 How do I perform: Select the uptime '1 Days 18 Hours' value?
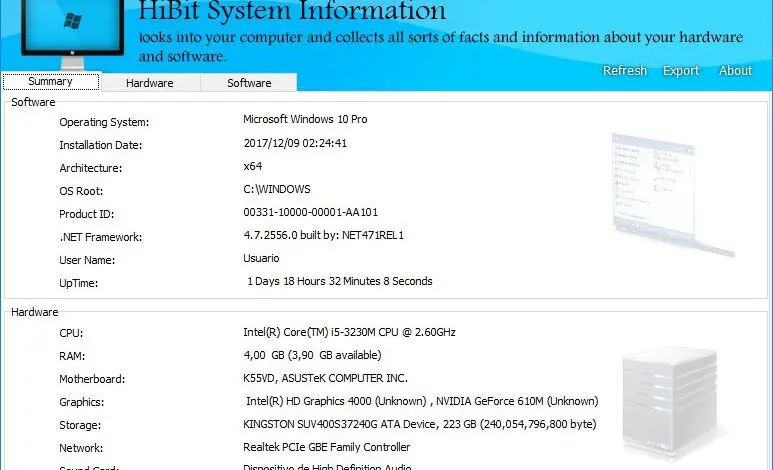340,281
